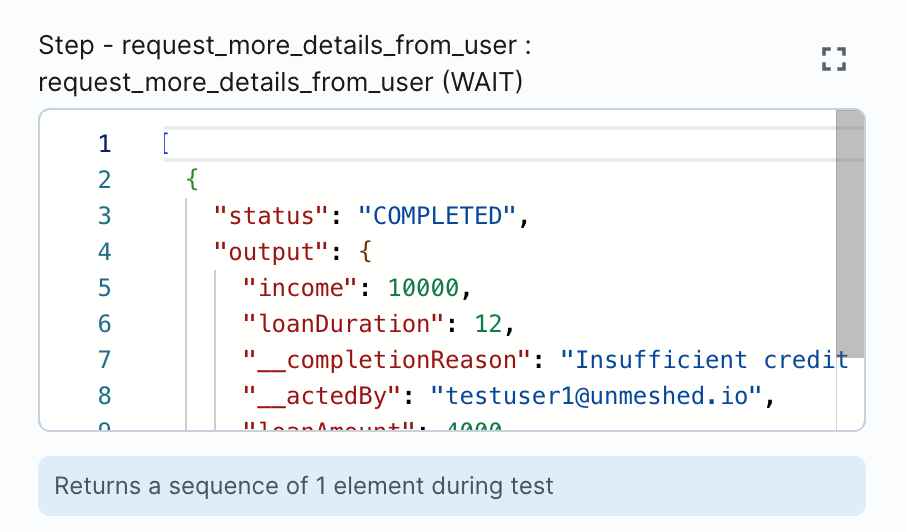Click the "__completionReason" key

tap(387, 360)
